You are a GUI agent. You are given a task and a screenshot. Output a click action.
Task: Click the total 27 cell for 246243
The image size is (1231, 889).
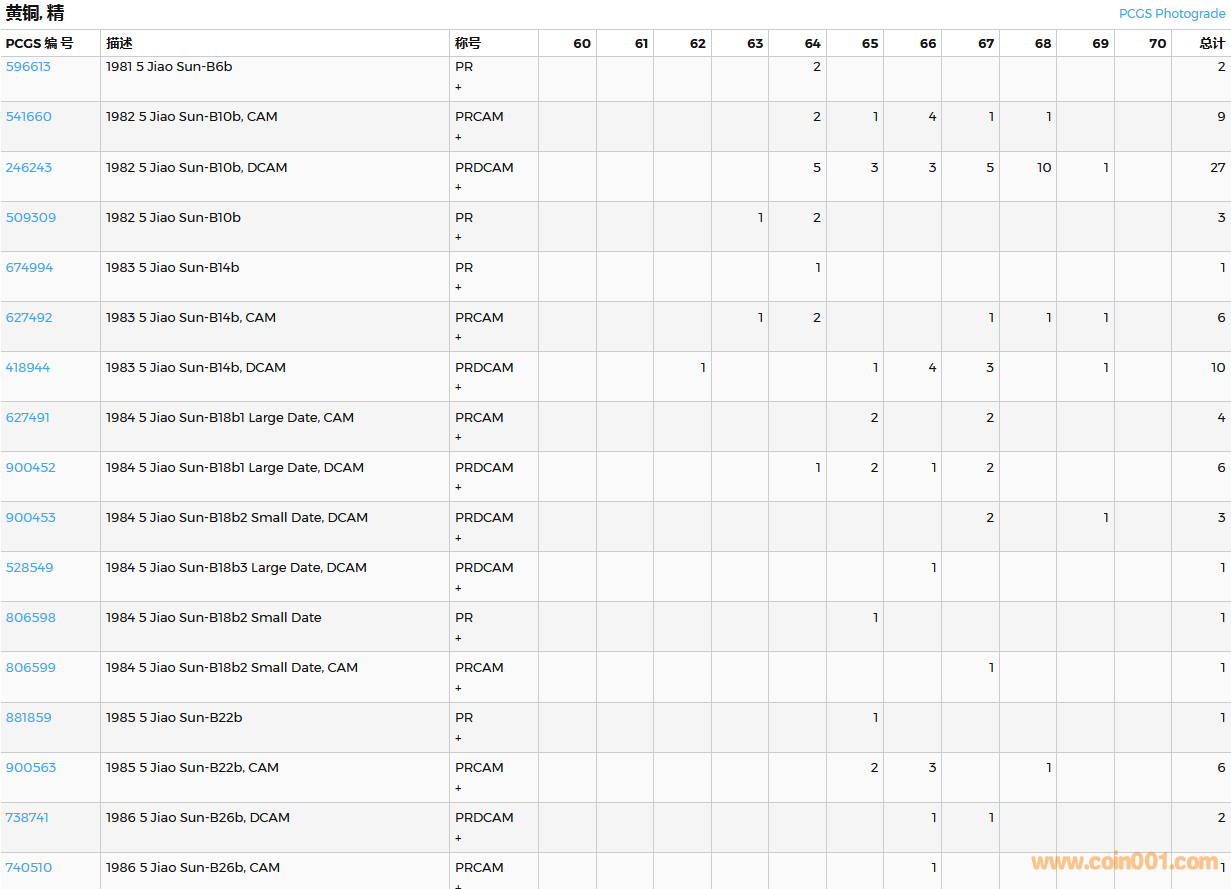[1217, 167]
